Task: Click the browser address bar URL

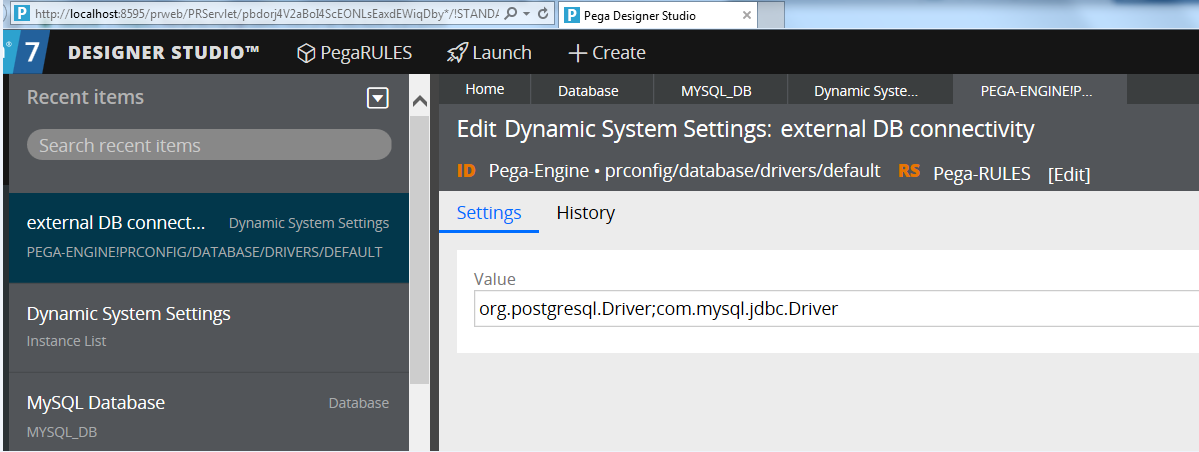Action: [x=267, y=14]
